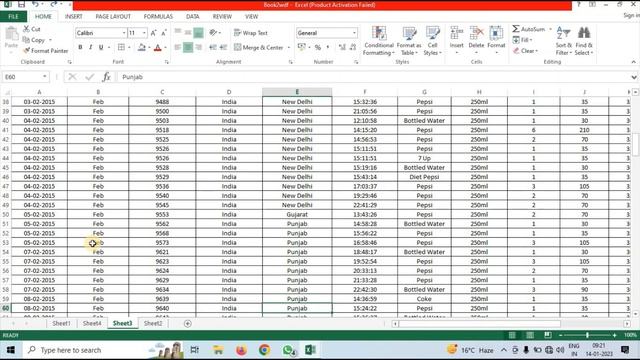Open Google Chrome from the taskbar
This screenshot has width=640, height=360.
click(x=264, y=350)
